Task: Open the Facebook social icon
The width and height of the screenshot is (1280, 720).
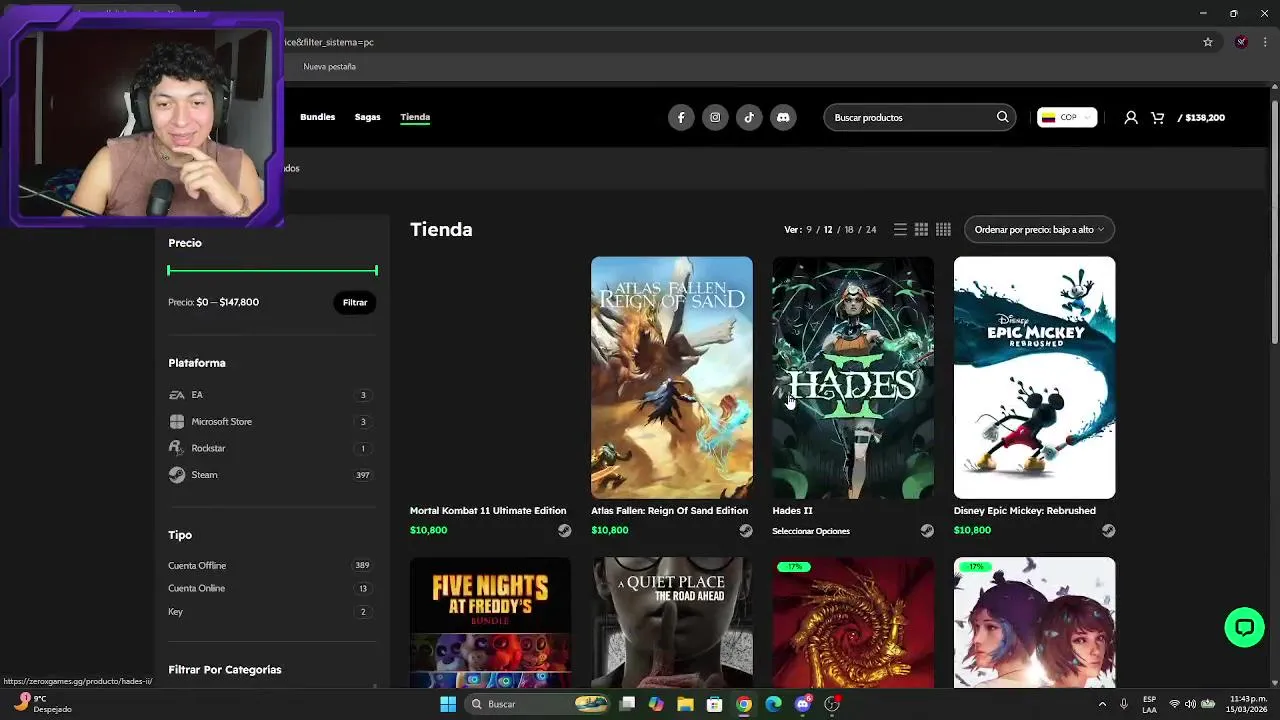Action: pyautogui.click(x=681, y=117)
